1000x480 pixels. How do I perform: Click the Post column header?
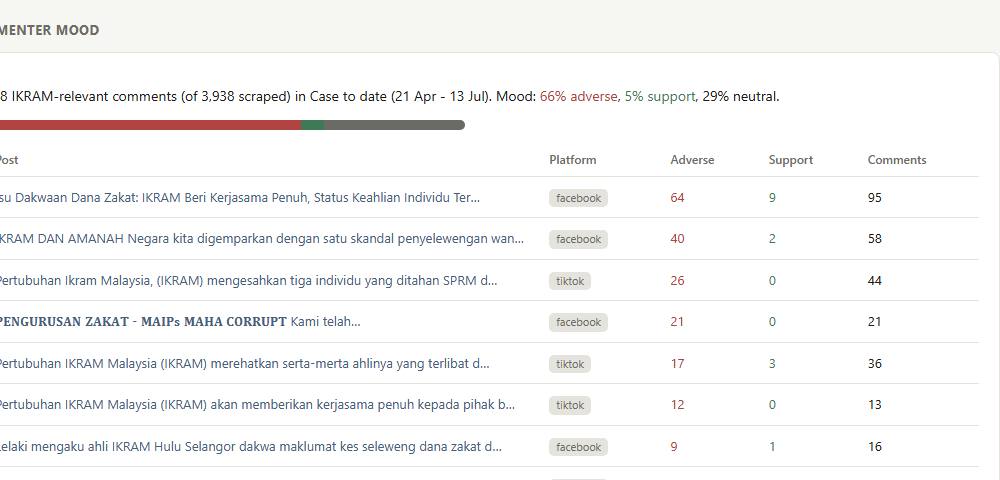pyautogui.click(x=9, y=160)
